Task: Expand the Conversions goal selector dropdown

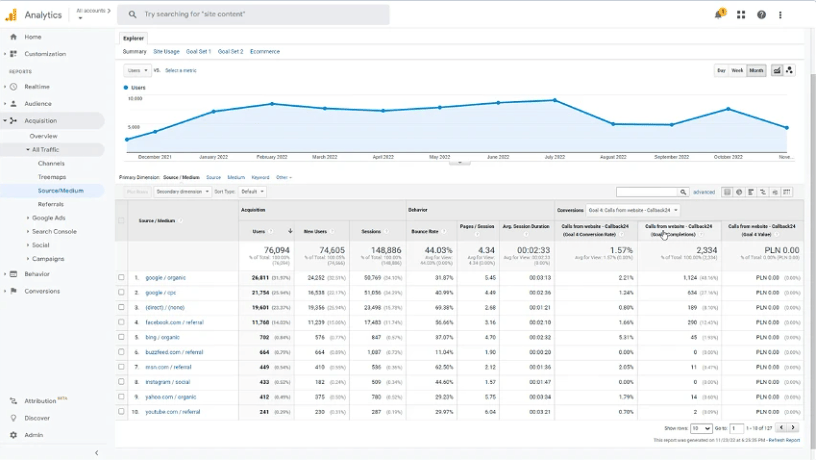Action: click(x=633, y=210)
